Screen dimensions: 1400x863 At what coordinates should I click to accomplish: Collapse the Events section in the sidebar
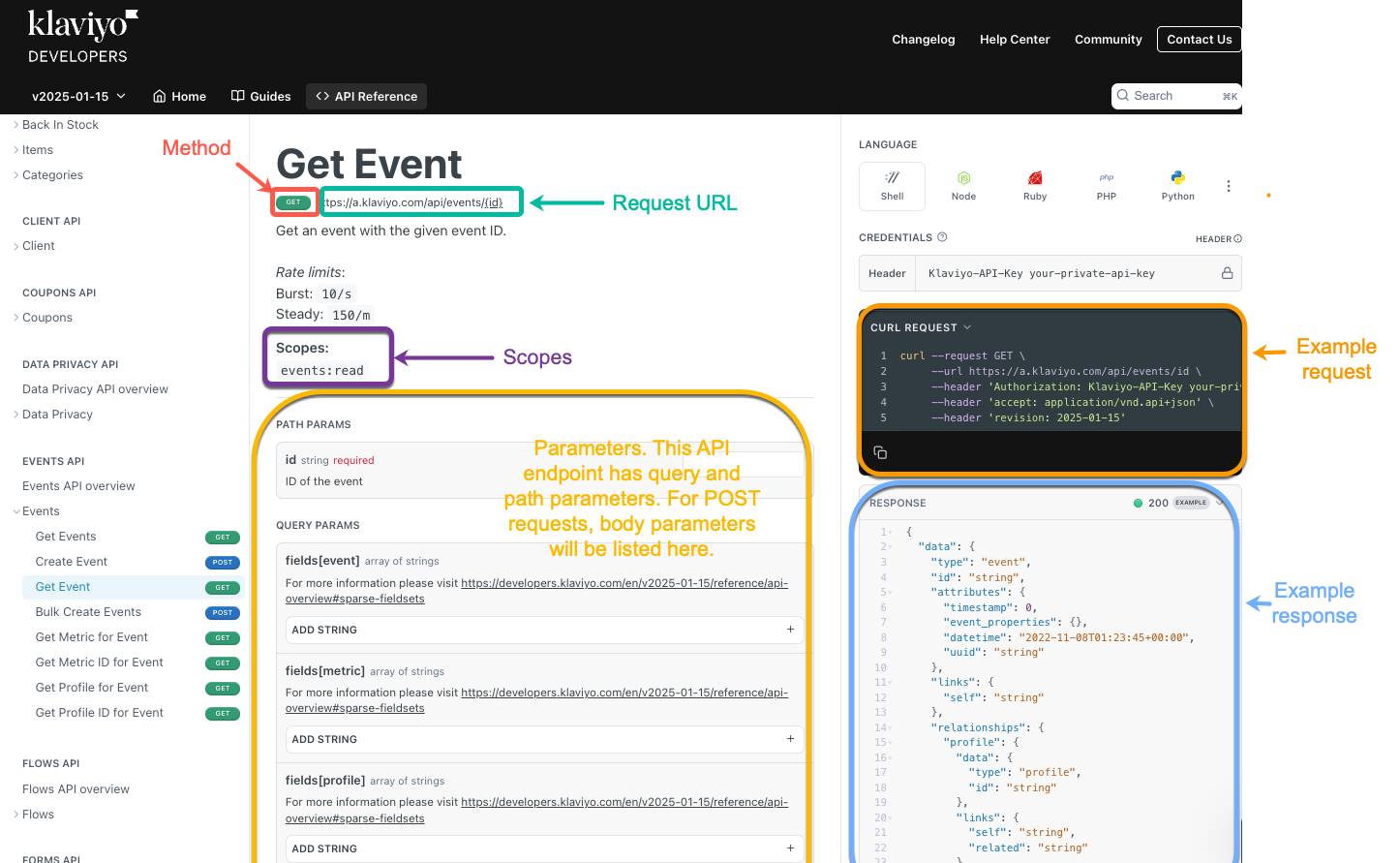(15, 510)
